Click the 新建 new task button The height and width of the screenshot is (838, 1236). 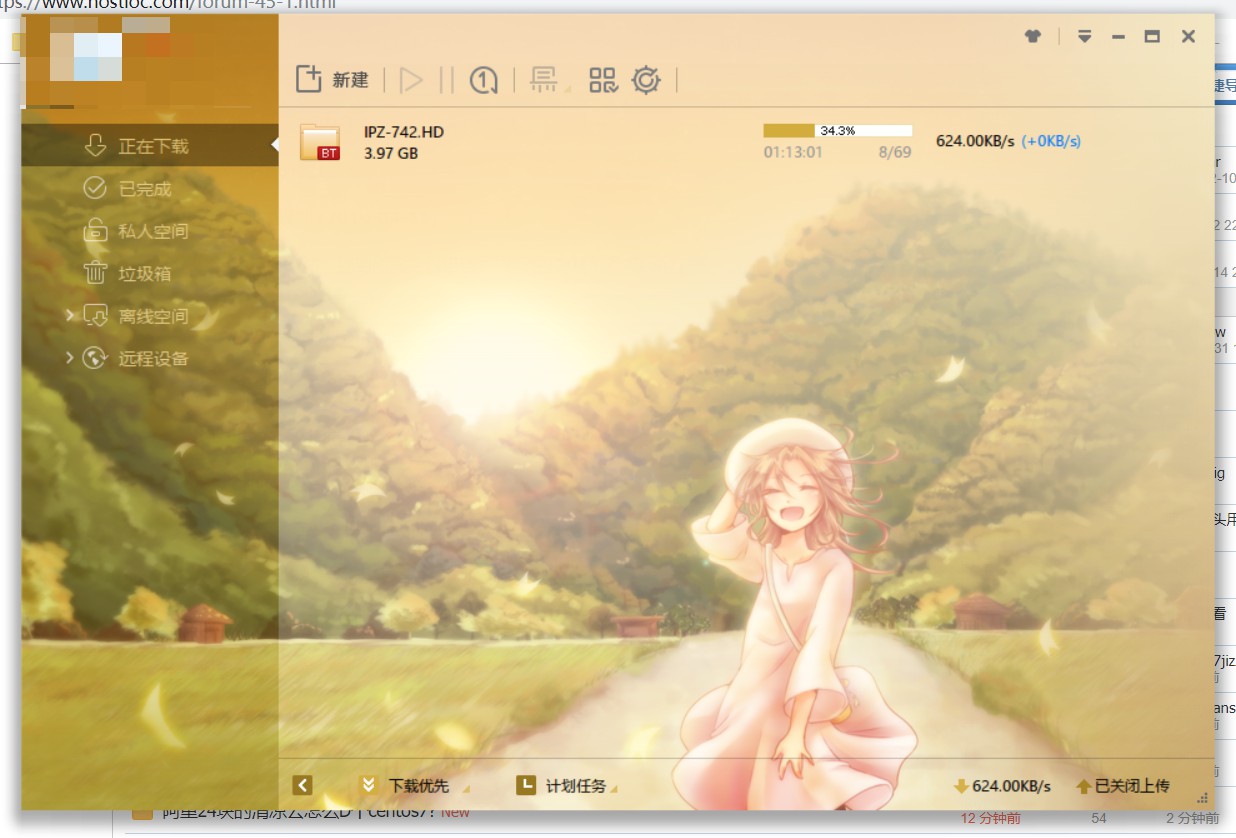pos(333,80)
